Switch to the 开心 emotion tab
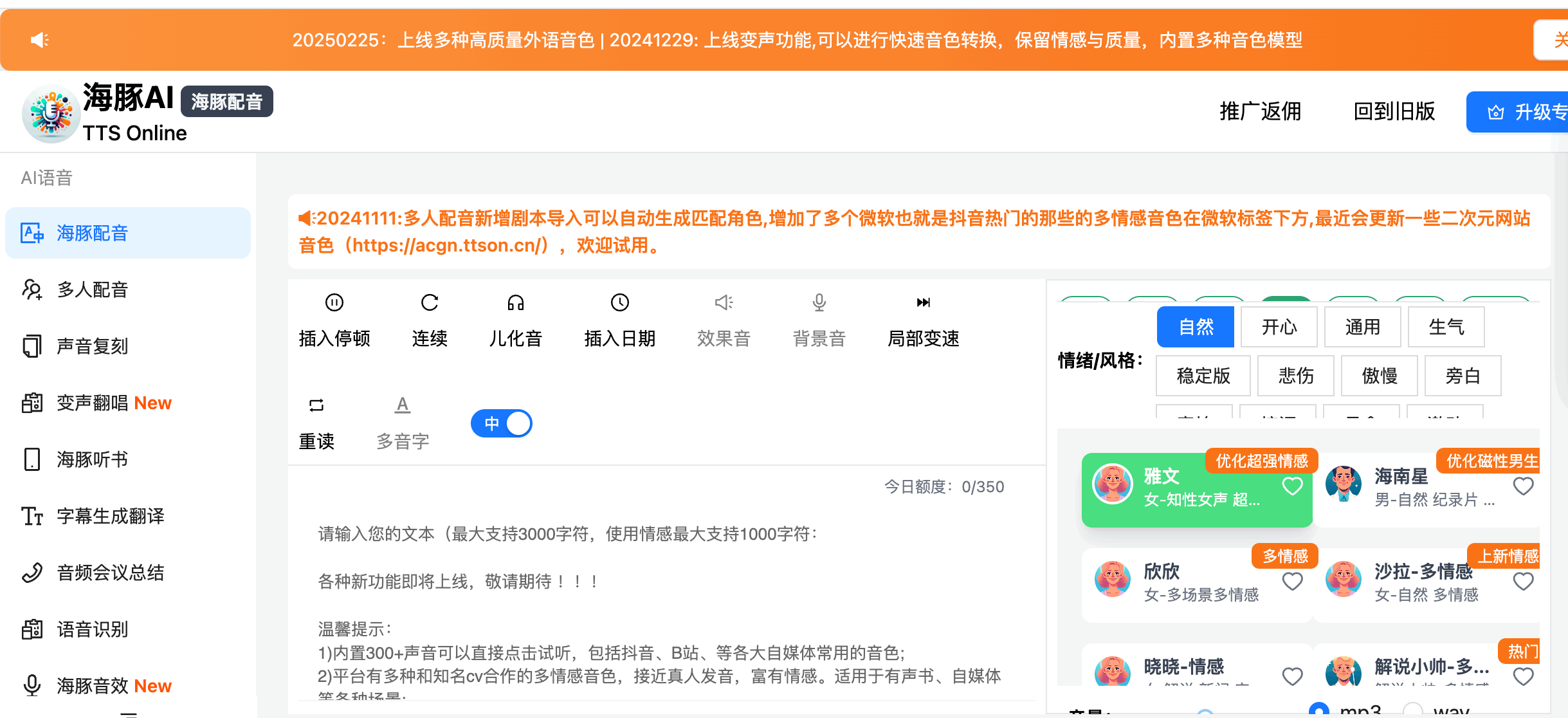 click(x=1279, y=327)
